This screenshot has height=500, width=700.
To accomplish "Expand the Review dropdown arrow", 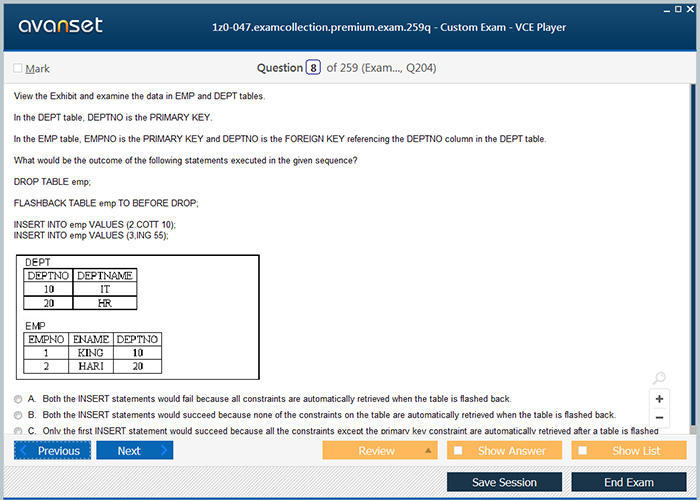I will coord(428,450).
